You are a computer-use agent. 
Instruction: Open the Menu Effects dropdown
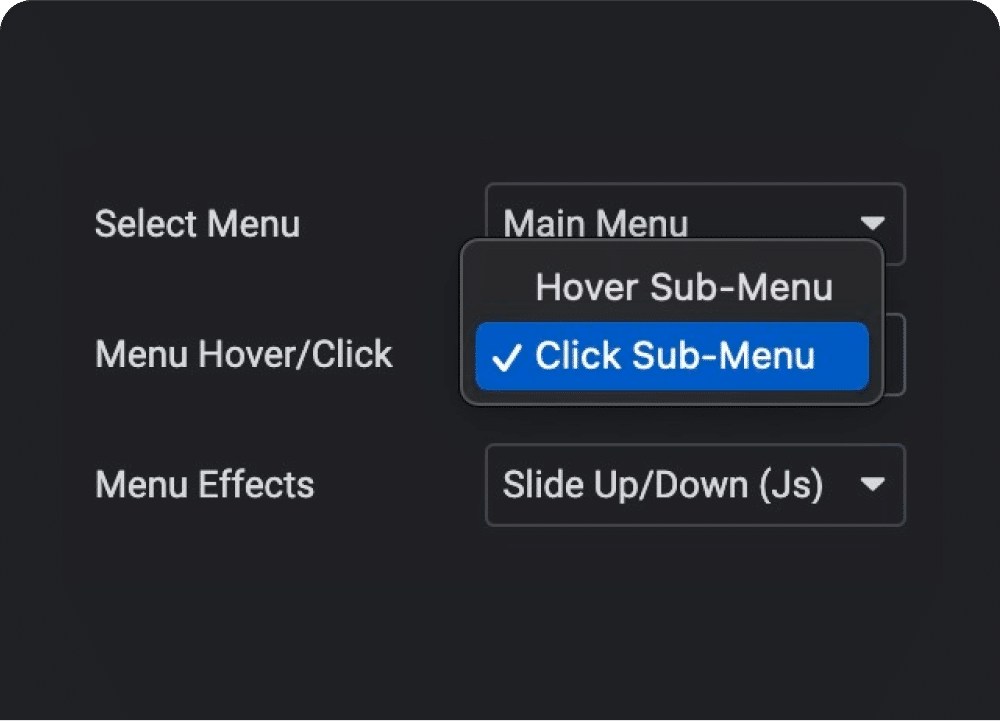click(695, 484)
